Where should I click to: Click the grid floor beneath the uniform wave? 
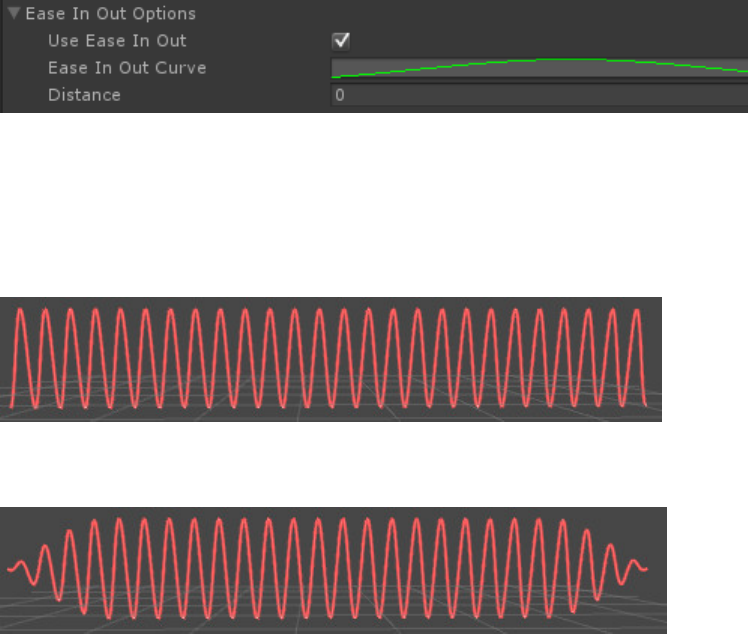coord(330,414)
